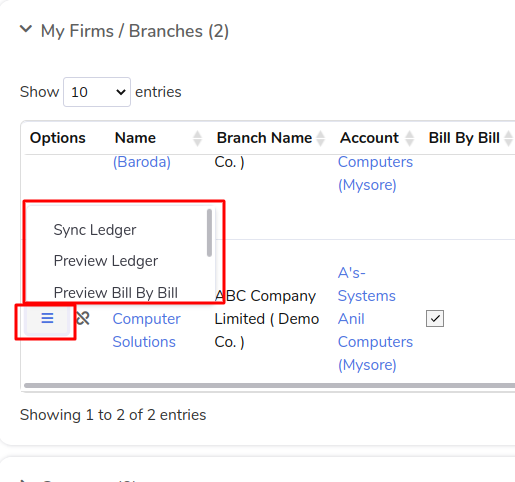Expand the collapsed section below the table
515x482 pixels.
(x=23, y=480)
